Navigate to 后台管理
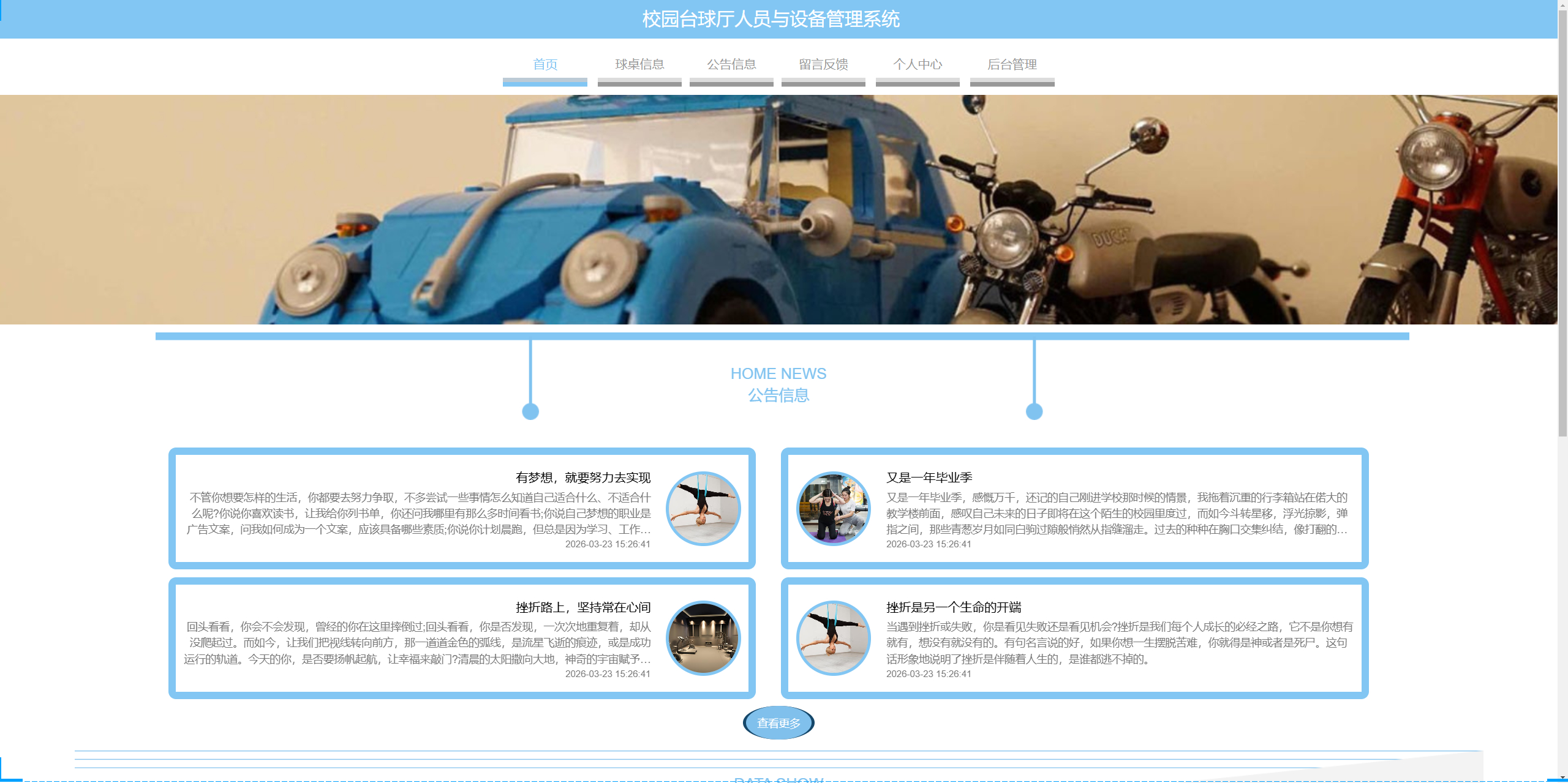Viewport: 1568px width, 783px height. [x=1011, y=64]
